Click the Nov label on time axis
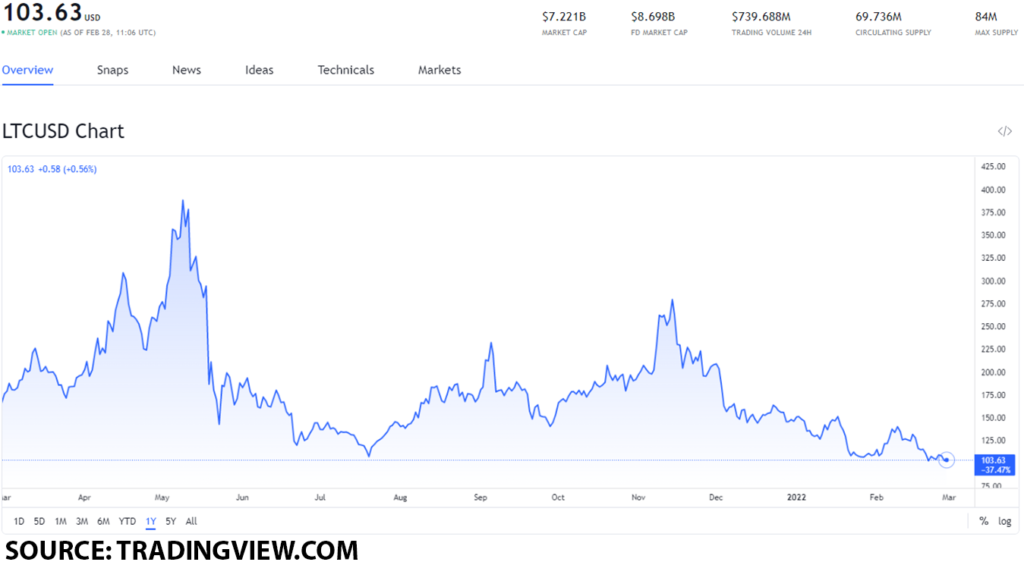The height and width of the screenshot is (562, 1024). [638, 497]
